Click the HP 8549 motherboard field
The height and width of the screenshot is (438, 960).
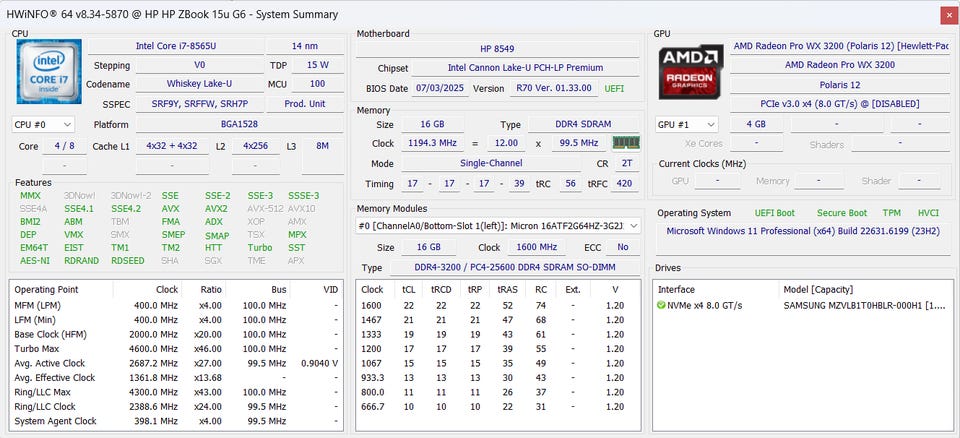[498, 49]
